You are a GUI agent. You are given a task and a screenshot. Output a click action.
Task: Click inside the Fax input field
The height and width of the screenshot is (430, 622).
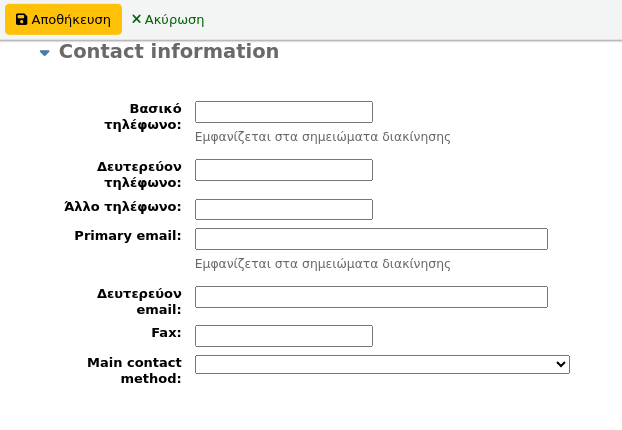(283, 336)
